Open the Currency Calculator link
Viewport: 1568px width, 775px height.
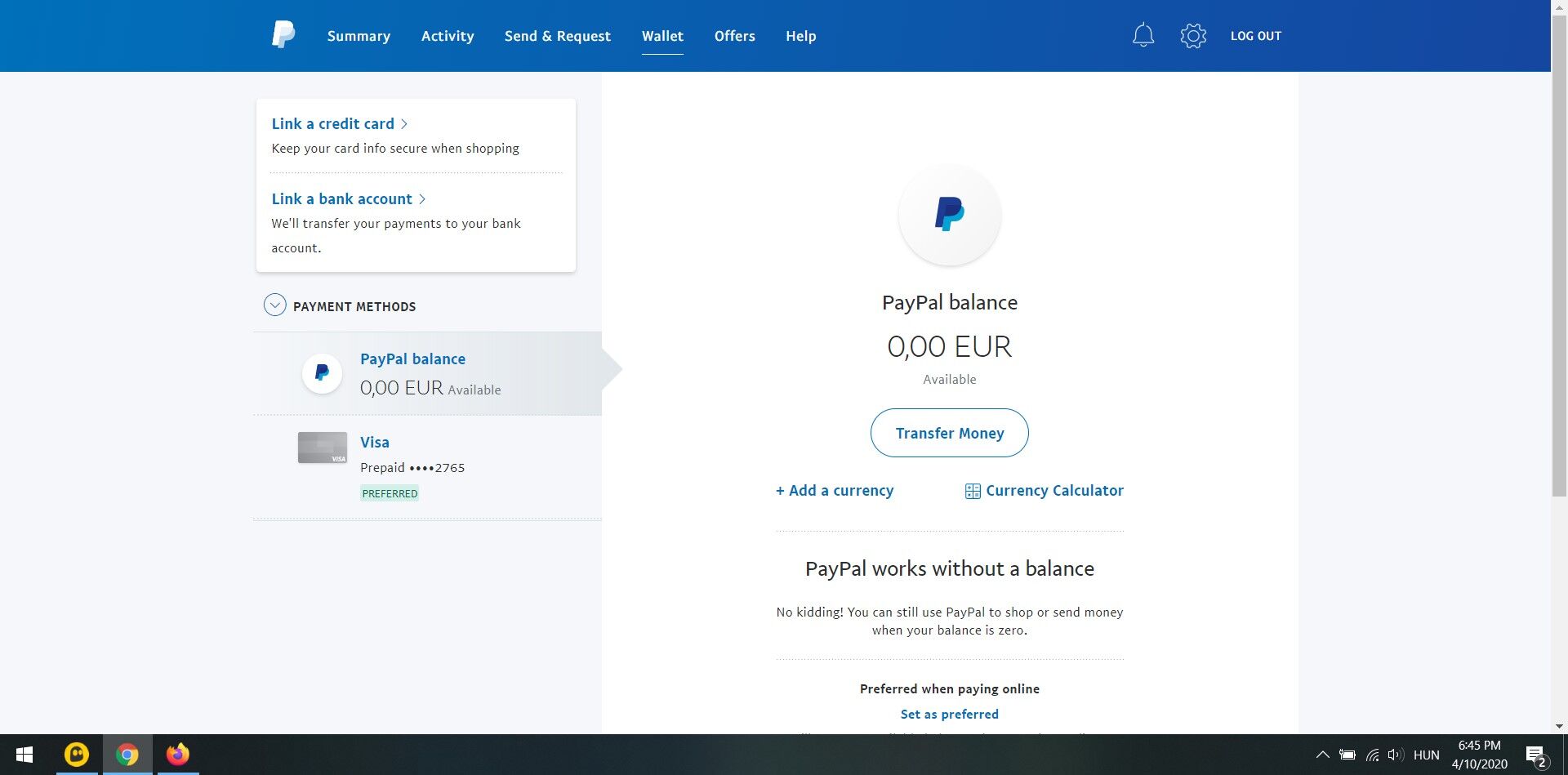click(x=1055, y=491)
